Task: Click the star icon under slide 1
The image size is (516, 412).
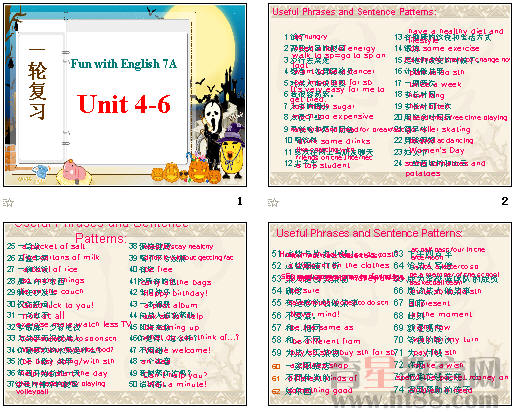Action: pos(8,202)
